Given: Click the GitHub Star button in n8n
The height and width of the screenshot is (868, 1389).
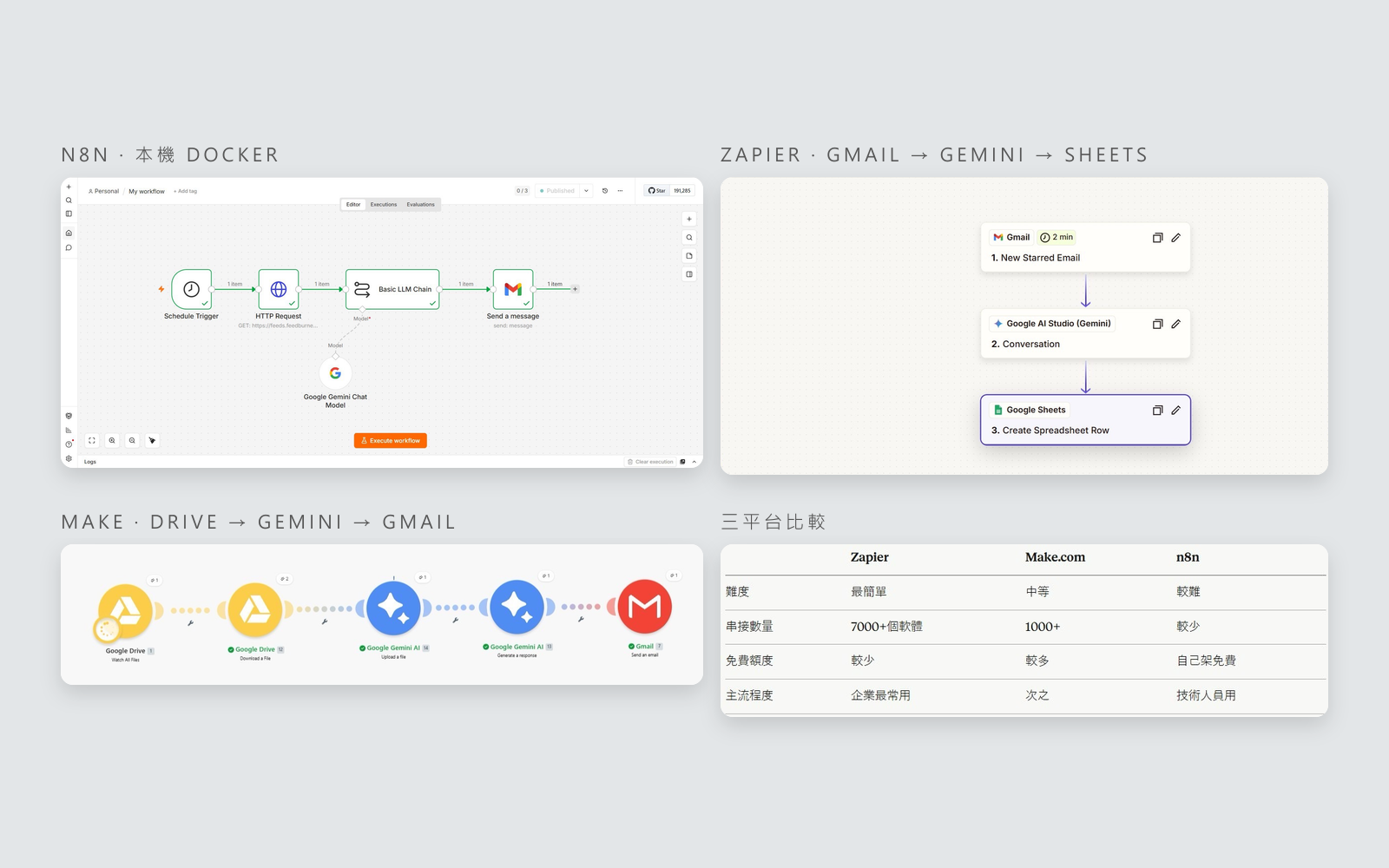Looking at the screenshot, I should click(x=657, y=191).
